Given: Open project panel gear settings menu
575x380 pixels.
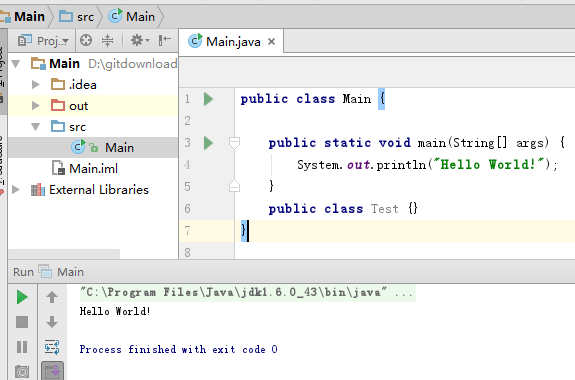Looking at the screenshot, I should [x=140, y=40].
